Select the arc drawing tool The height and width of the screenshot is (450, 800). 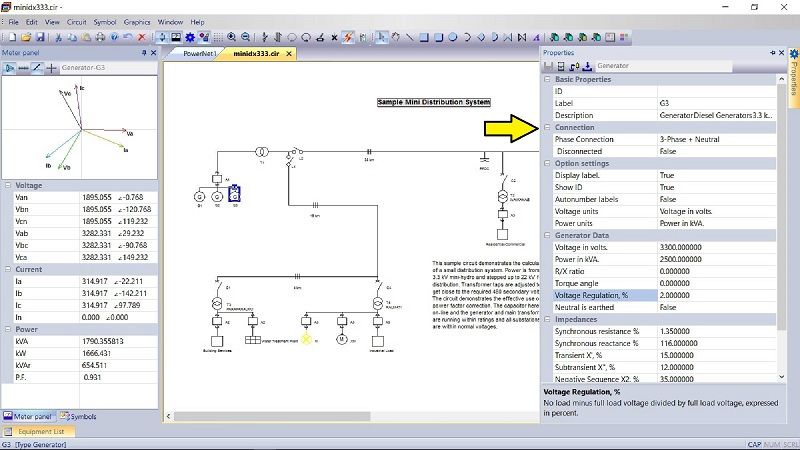467,37
